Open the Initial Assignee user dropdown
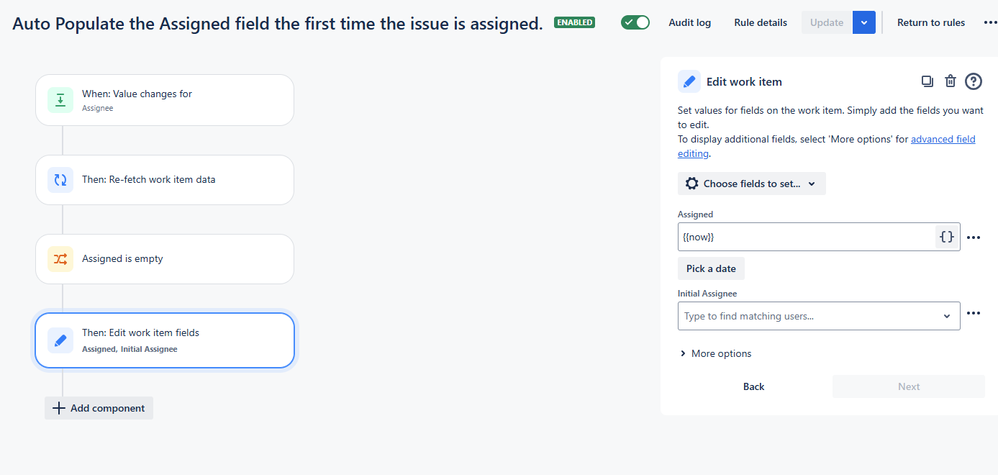This screenshot has height=475, width=998. [x=819, y=316]
